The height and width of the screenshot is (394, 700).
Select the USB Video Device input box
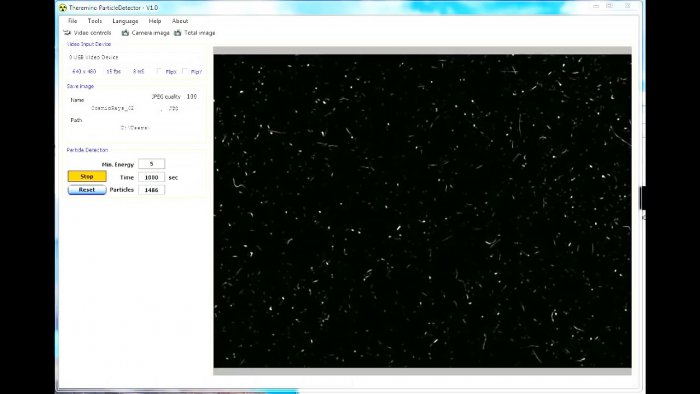click(x=134, y=57)
